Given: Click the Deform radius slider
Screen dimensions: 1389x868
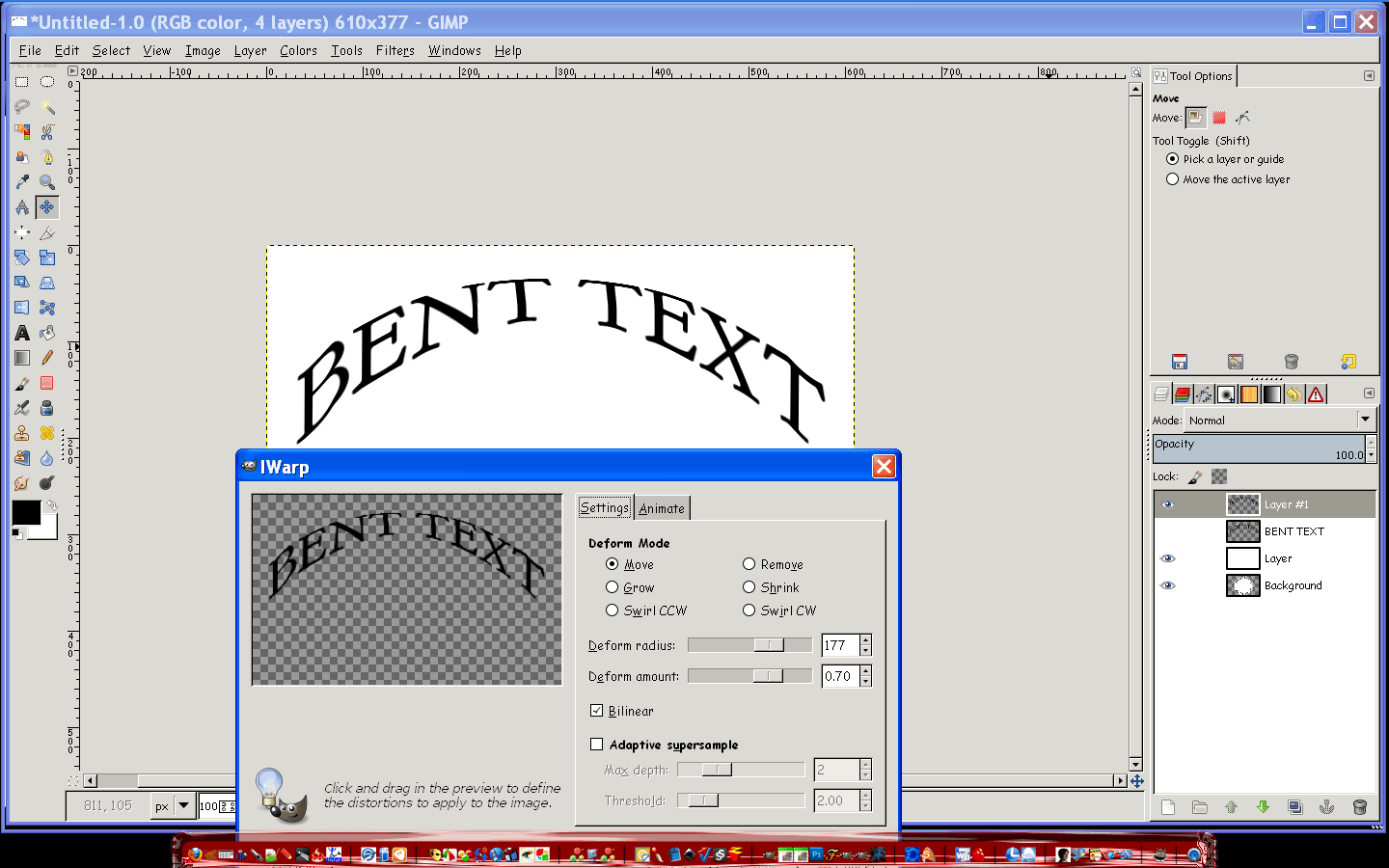Looking at the screenshot, I should pos(749,645).
